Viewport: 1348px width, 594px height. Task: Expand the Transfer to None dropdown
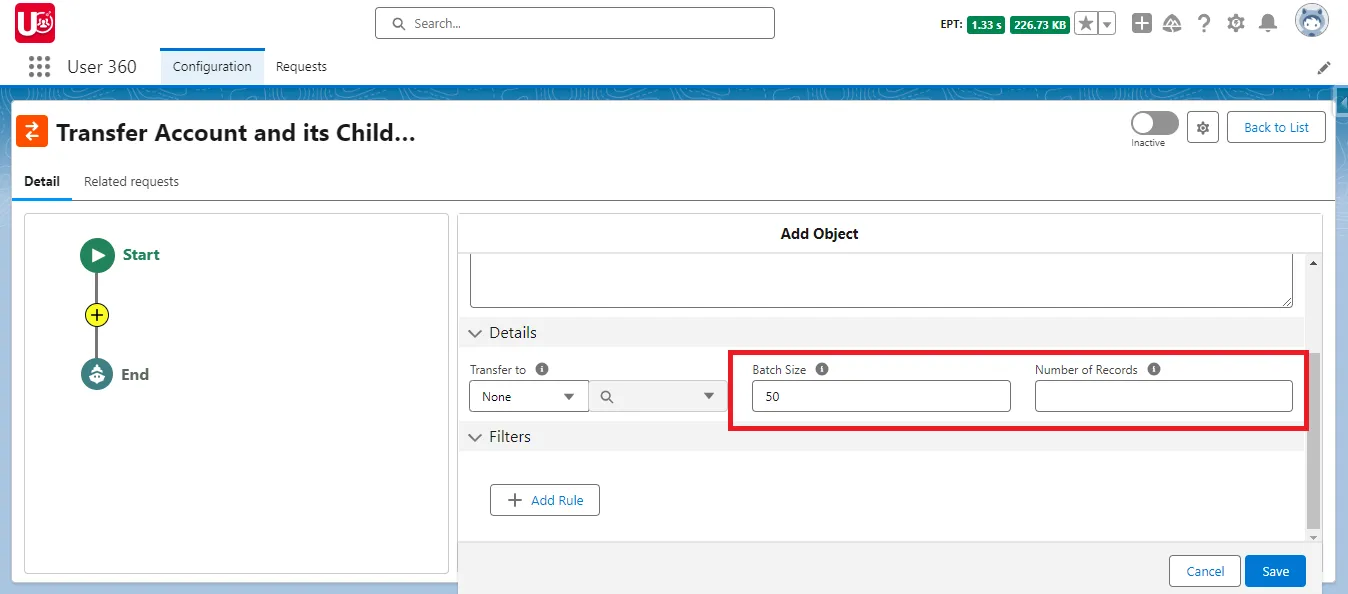coord(528,396)
